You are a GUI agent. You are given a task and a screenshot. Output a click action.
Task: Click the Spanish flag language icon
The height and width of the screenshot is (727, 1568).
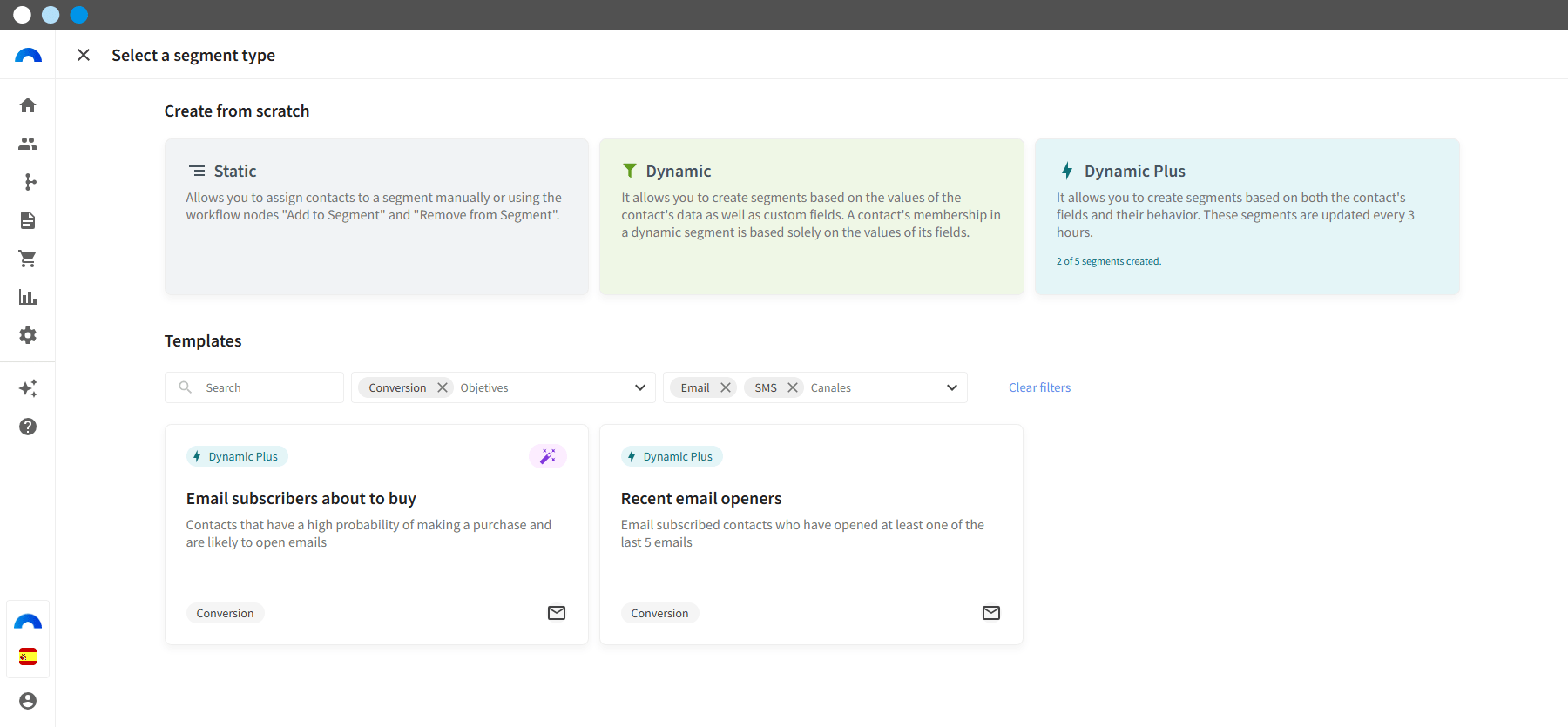click(x=28, y=656)
